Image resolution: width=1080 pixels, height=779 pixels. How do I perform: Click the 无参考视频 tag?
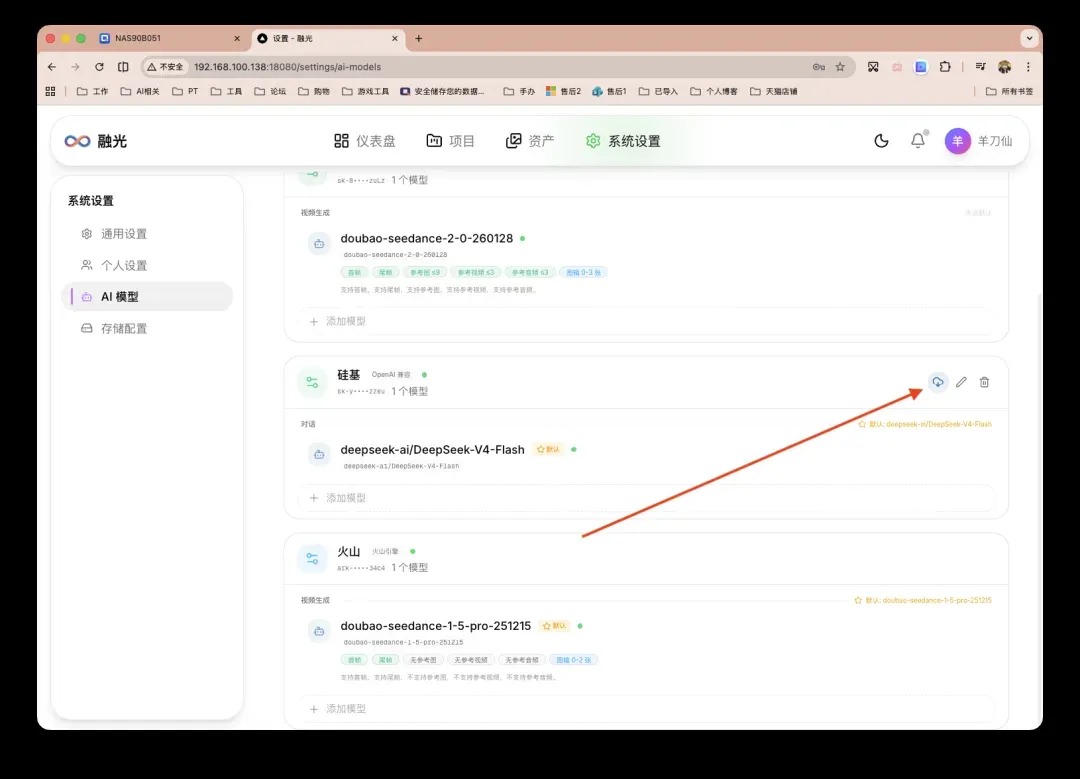pyautogui.click(x=471, y=660)
